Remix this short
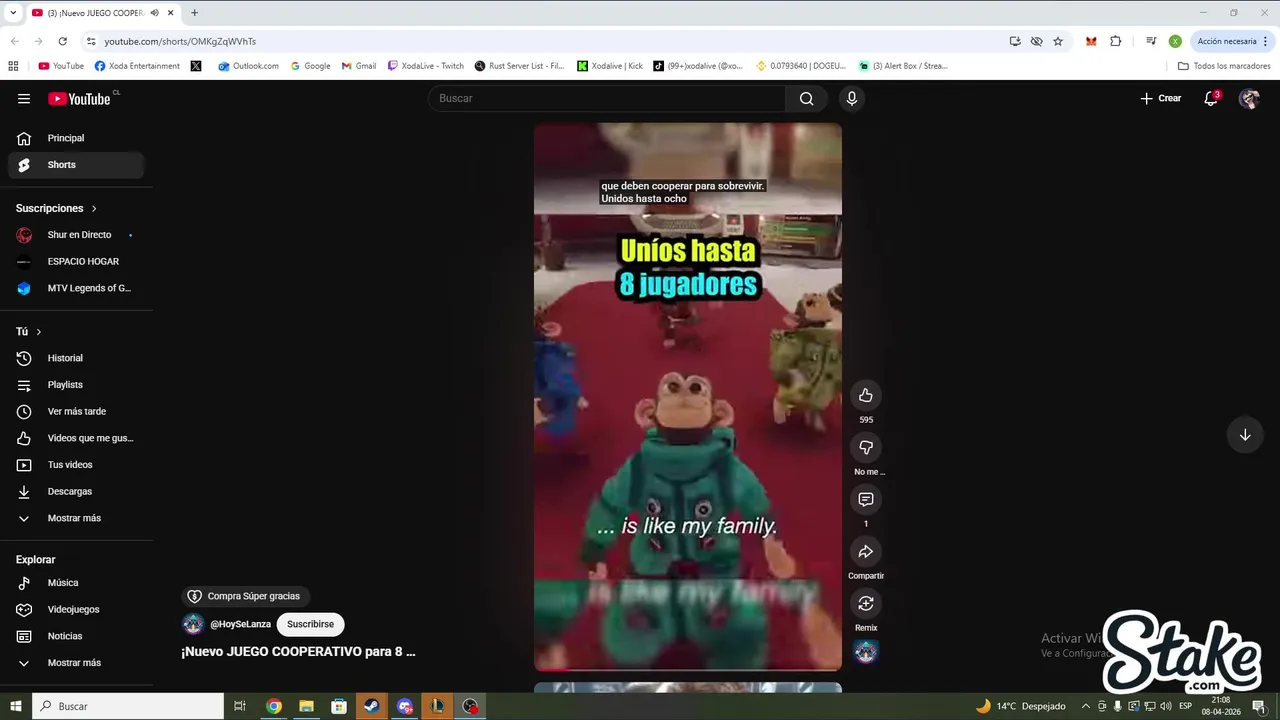 pyautogui.click(x=866, y=603)
